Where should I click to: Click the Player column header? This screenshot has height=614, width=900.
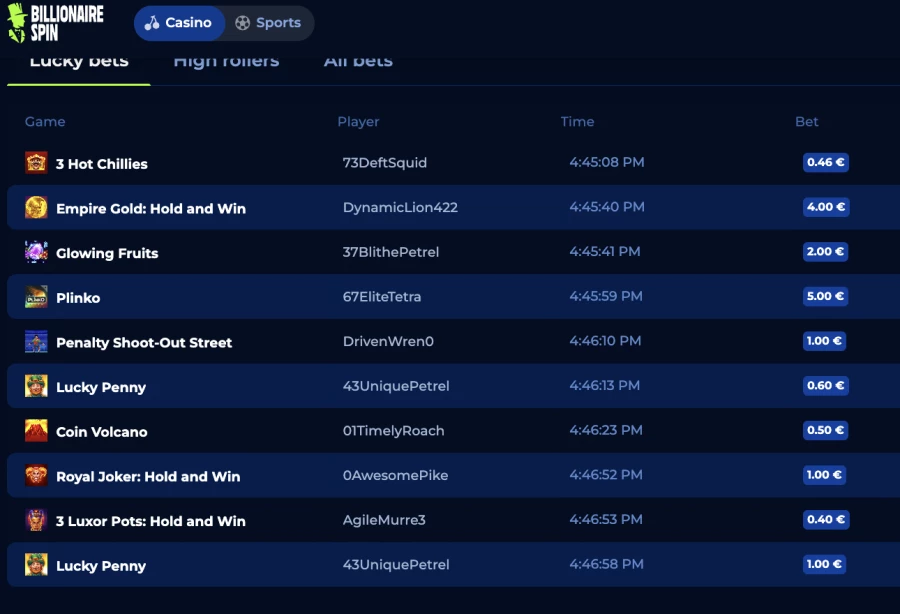358,122
